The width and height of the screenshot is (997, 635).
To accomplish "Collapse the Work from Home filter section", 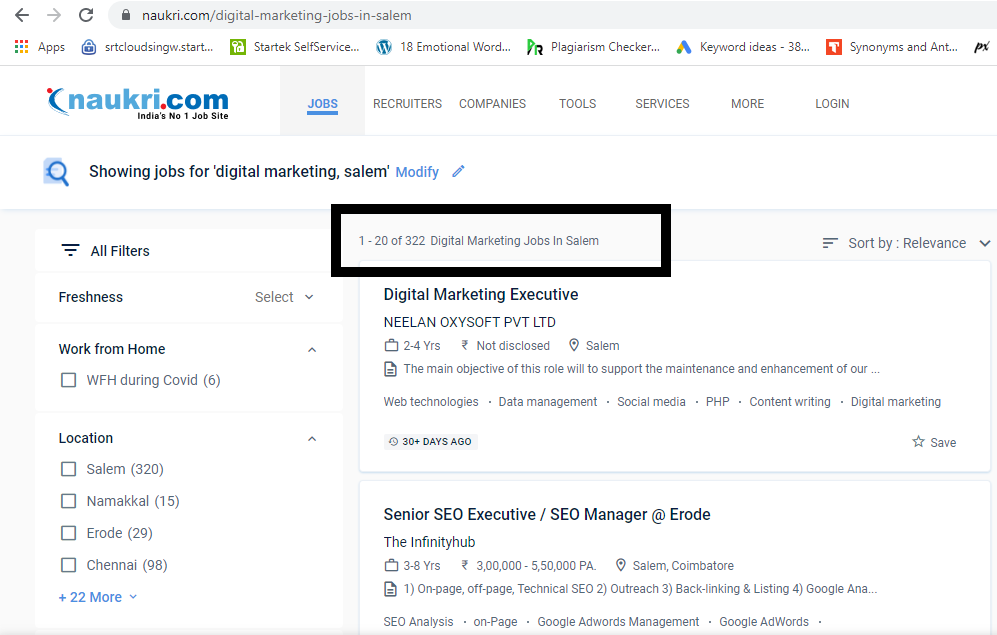I will (x=312, y=350).
